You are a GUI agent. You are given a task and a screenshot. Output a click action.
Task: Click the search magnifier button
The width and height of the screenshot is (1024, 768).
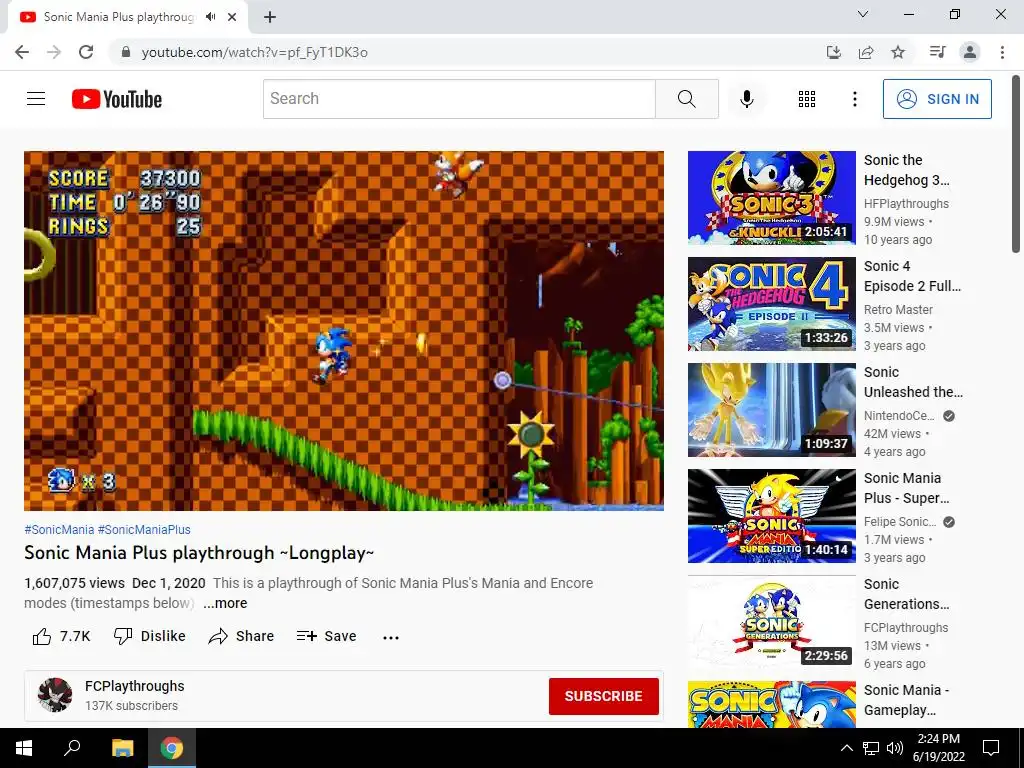pyautogui.click(x=686, y=99)
